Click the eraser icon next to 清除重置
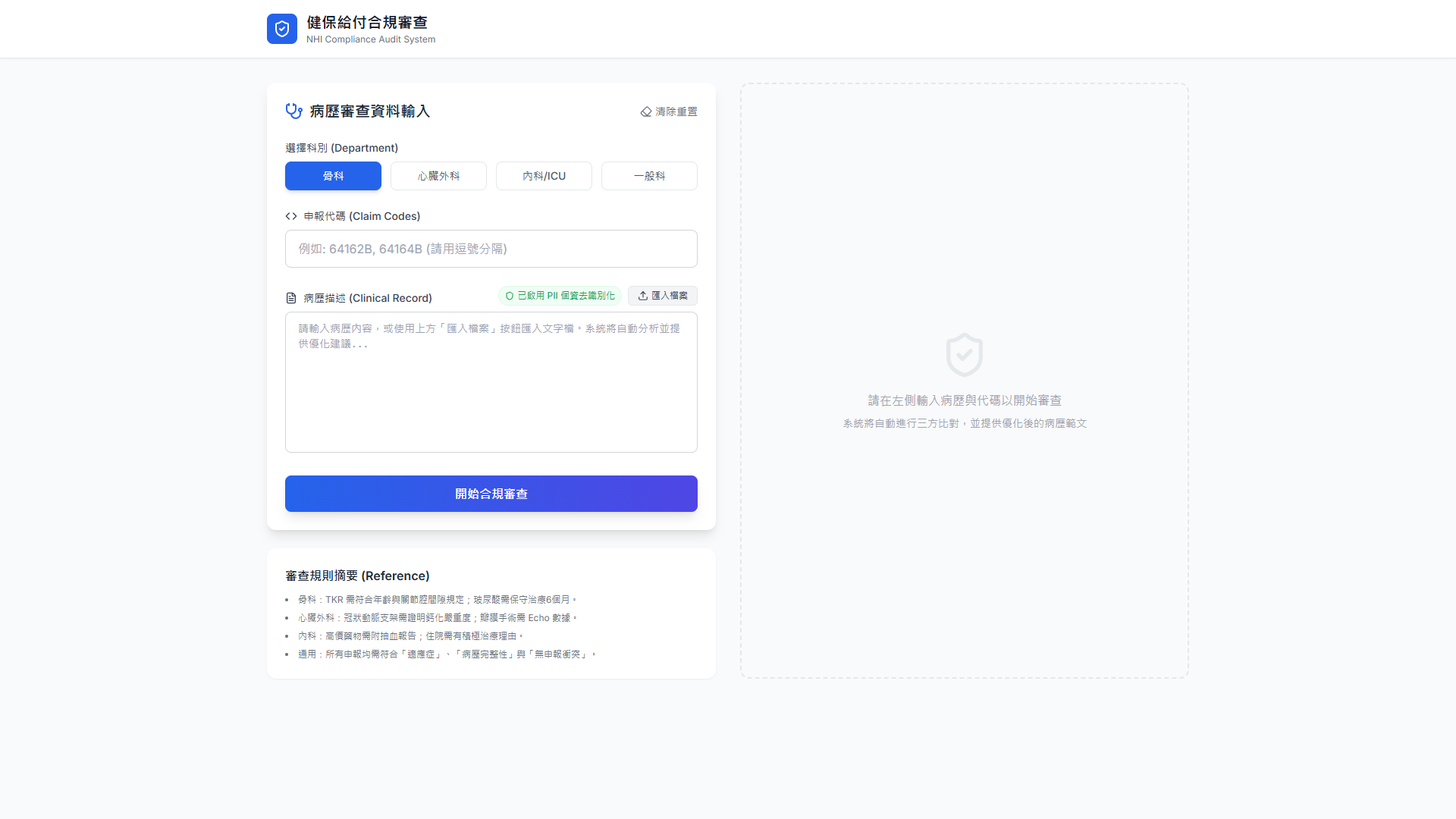The width and height of the screenshot is (1456, 819). [646, 111]
